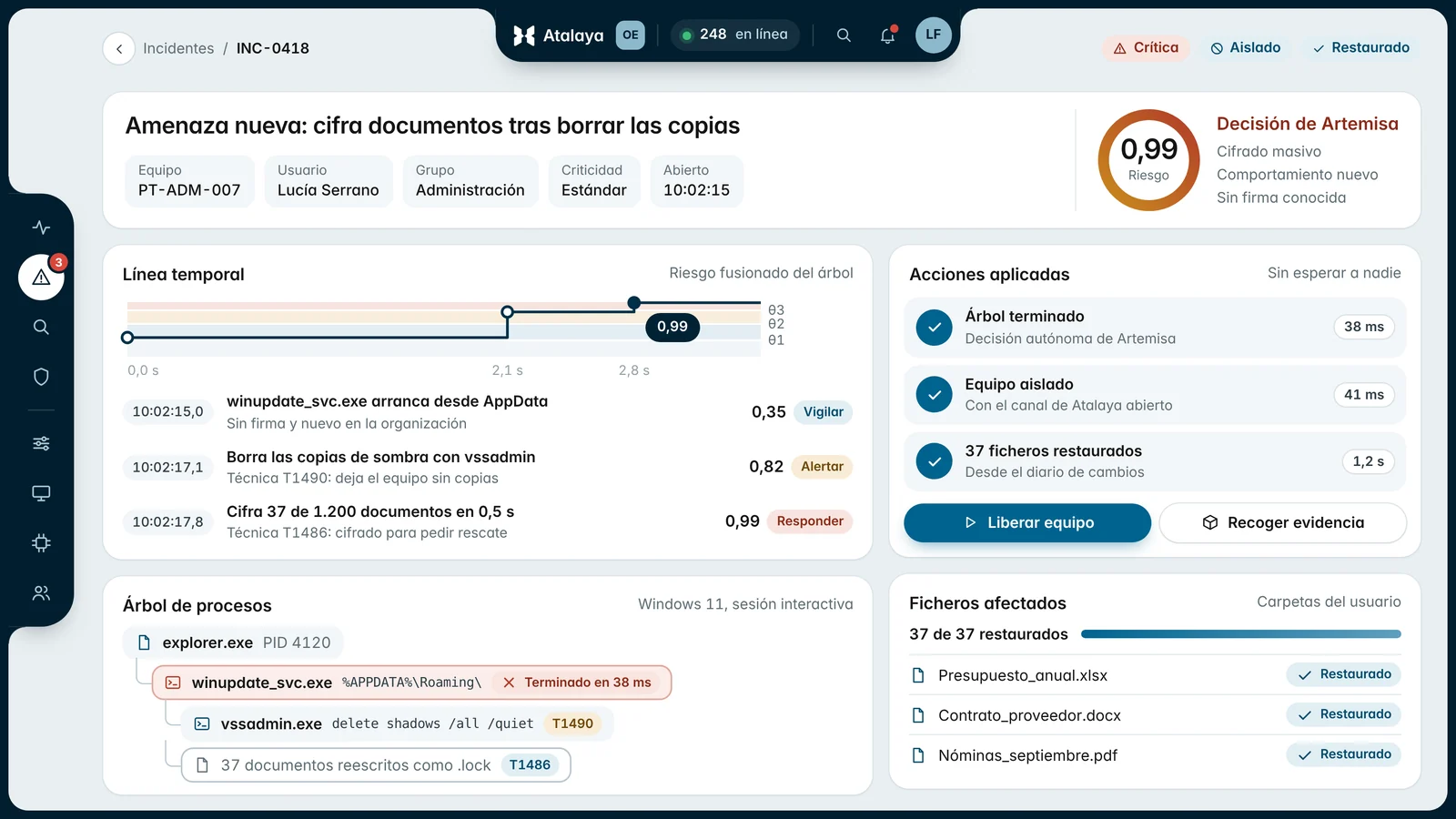
Task: Click checkmark icon for Equipo aislado
Action: coord(934,394)
